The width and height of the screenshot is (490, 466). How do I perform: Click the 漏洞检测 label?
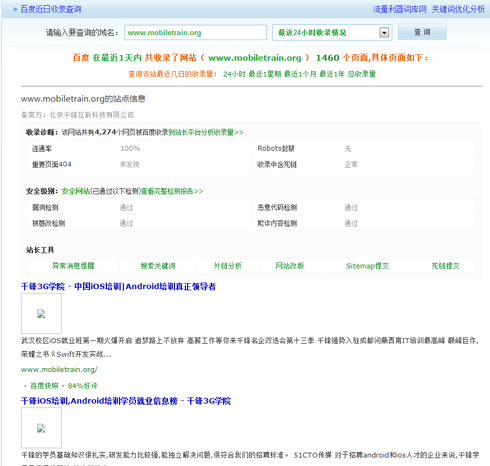[x=45, y=208]
